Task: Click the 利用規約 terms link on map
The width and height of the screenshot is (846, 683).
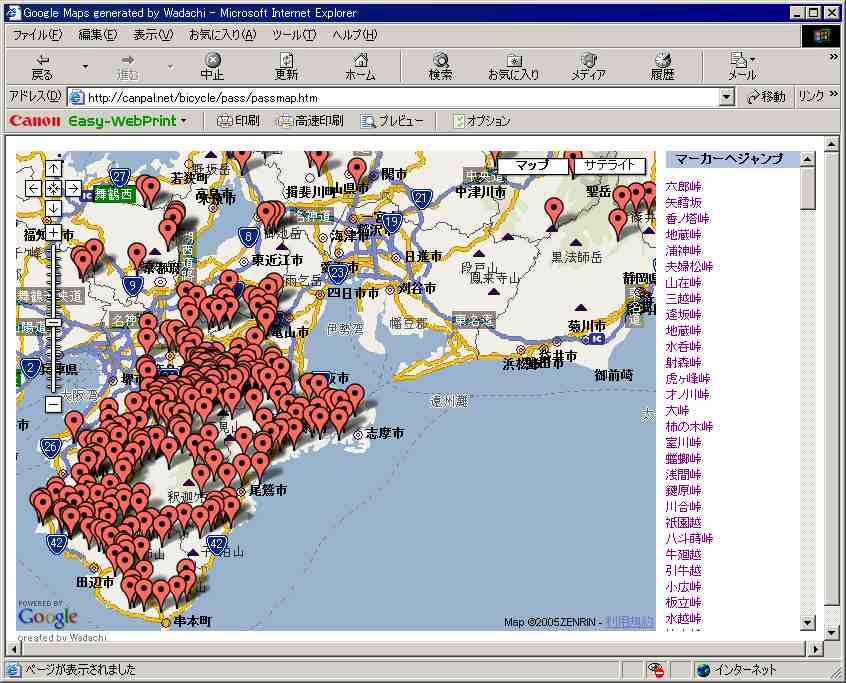Action: click(x=632, y=622)
